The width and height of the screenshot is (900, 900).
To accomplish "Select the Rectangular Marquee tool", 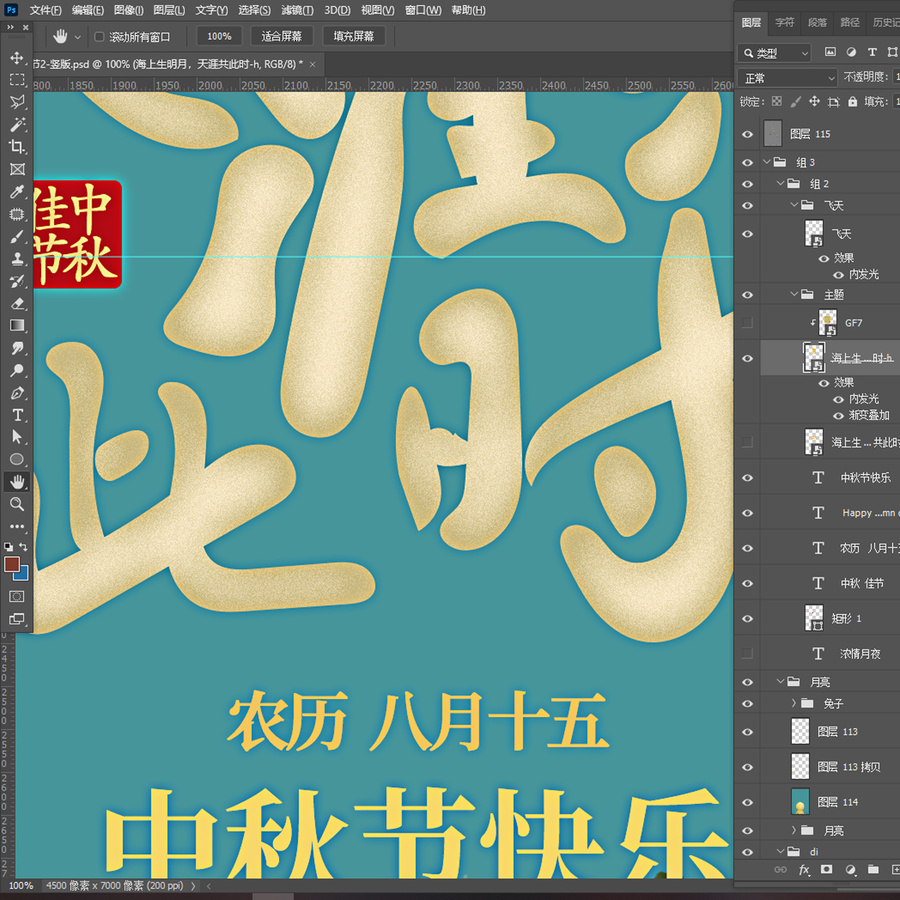I will tap(17, 80).
